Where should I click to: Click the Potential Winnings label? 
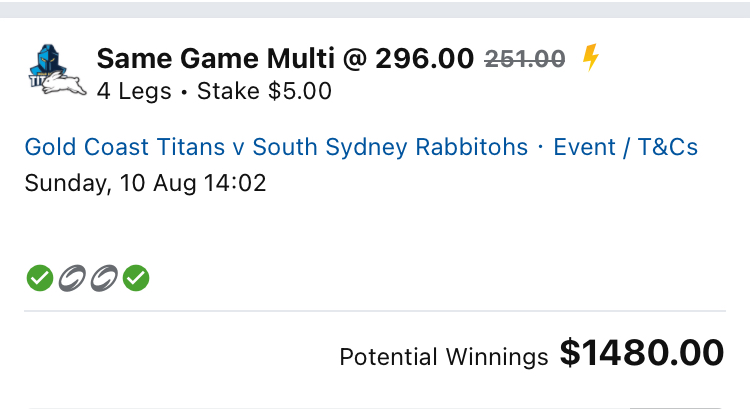[444, 357]
